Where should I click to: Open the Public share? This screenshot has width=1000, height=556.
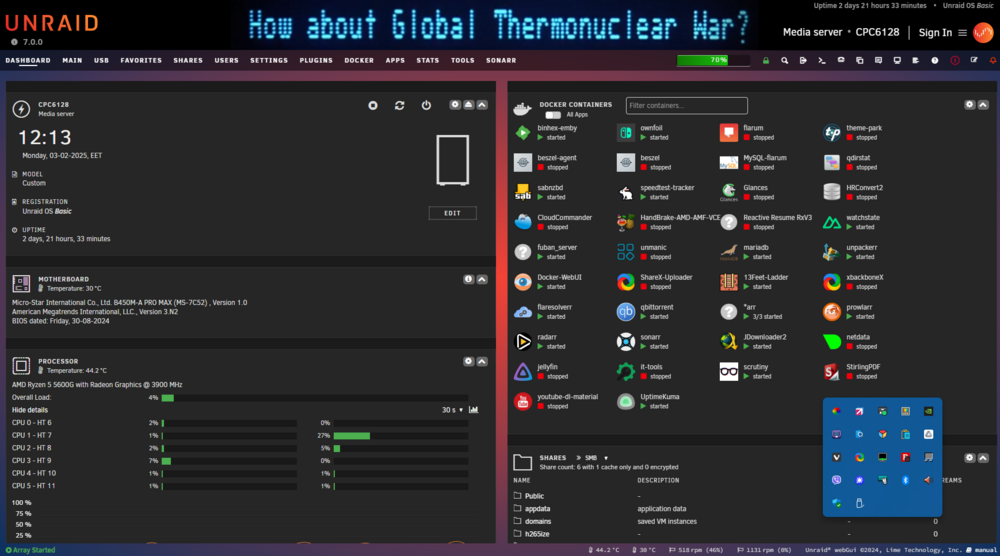534,496
